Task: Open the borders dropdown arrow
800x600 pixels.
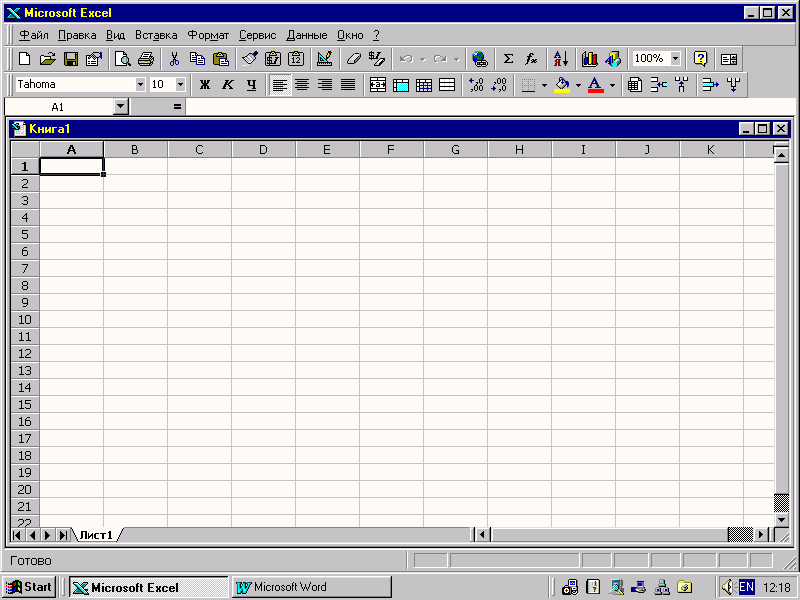Action: [x=544, y=85]
